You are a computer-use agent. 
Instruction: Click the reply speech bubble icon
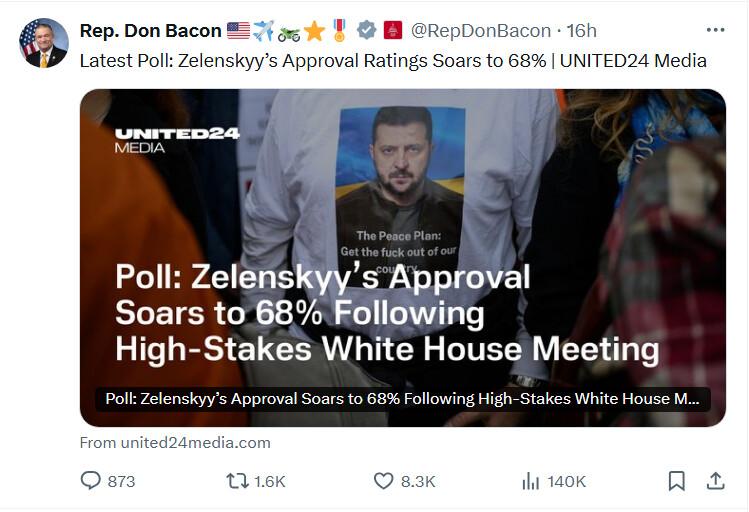(90, 480)
